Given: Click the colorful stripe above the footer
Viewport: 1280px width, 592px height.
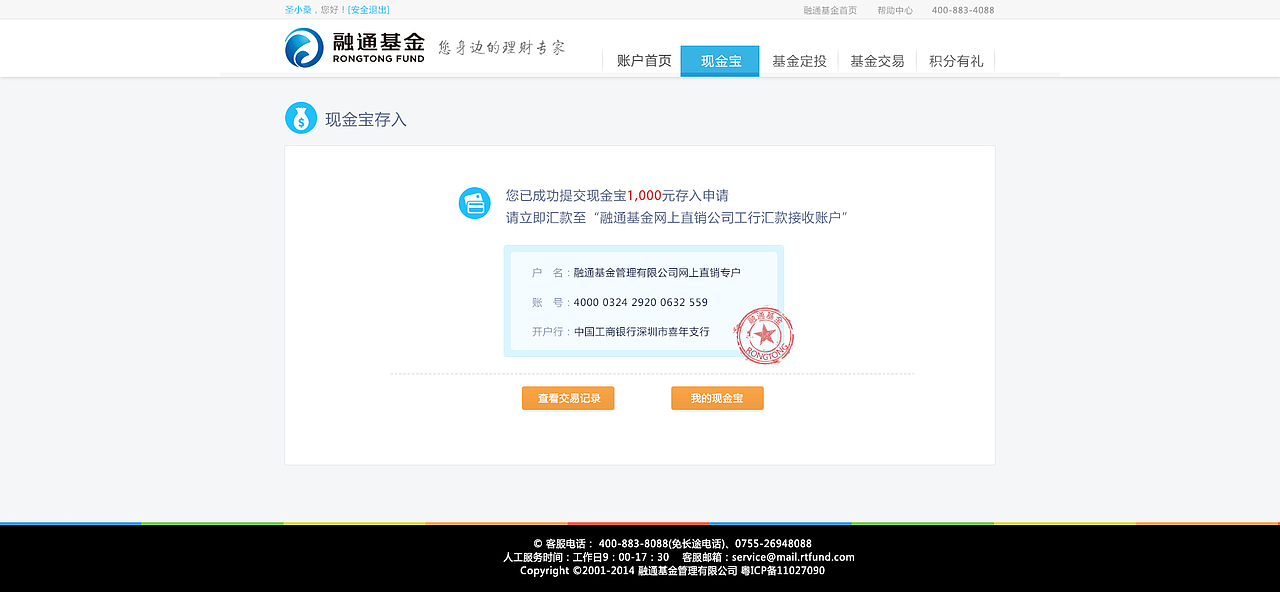Looking at the screenshot, I should (640, 523).
